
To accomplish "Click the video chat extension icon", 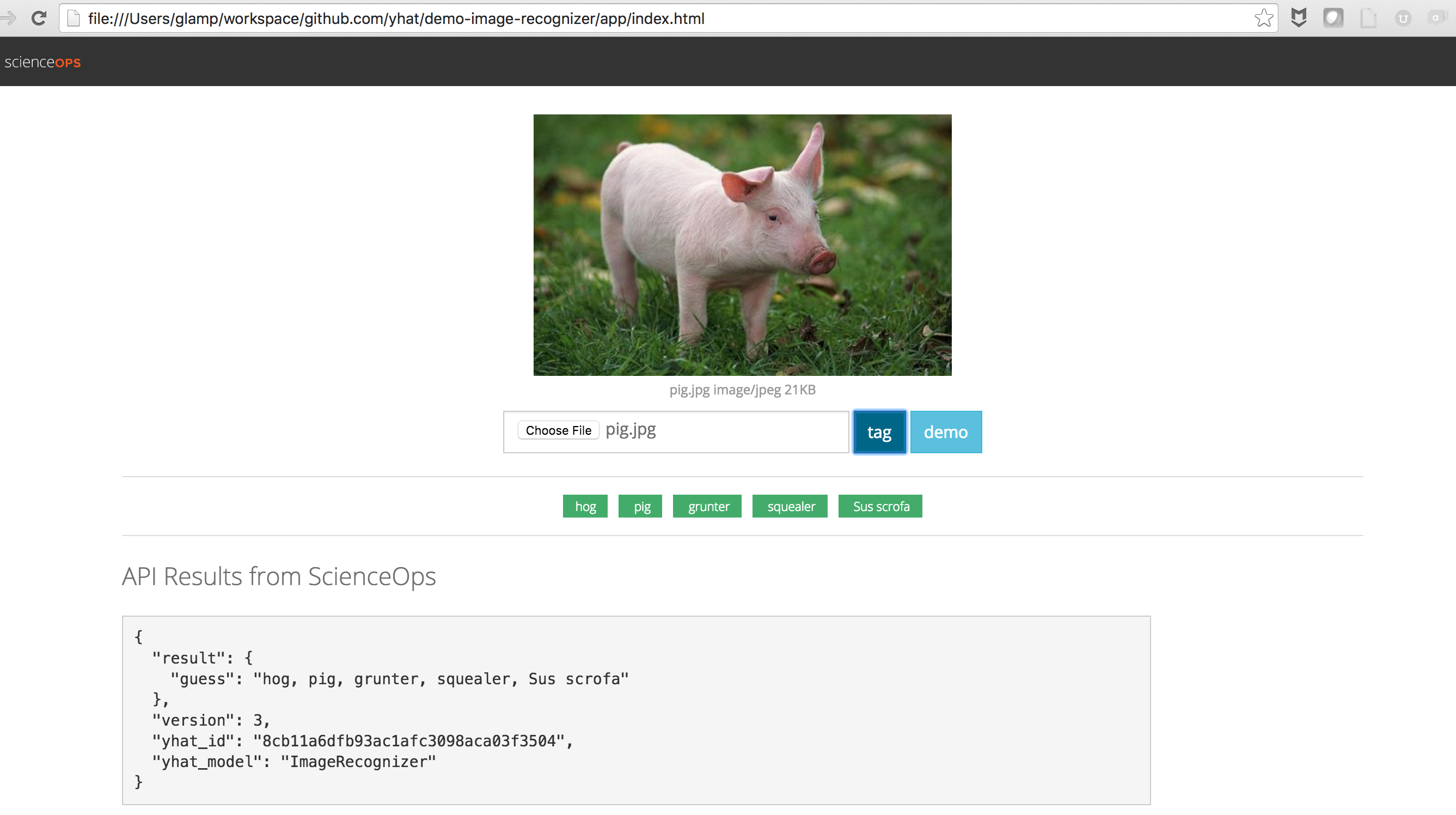I will [1436, 18].
